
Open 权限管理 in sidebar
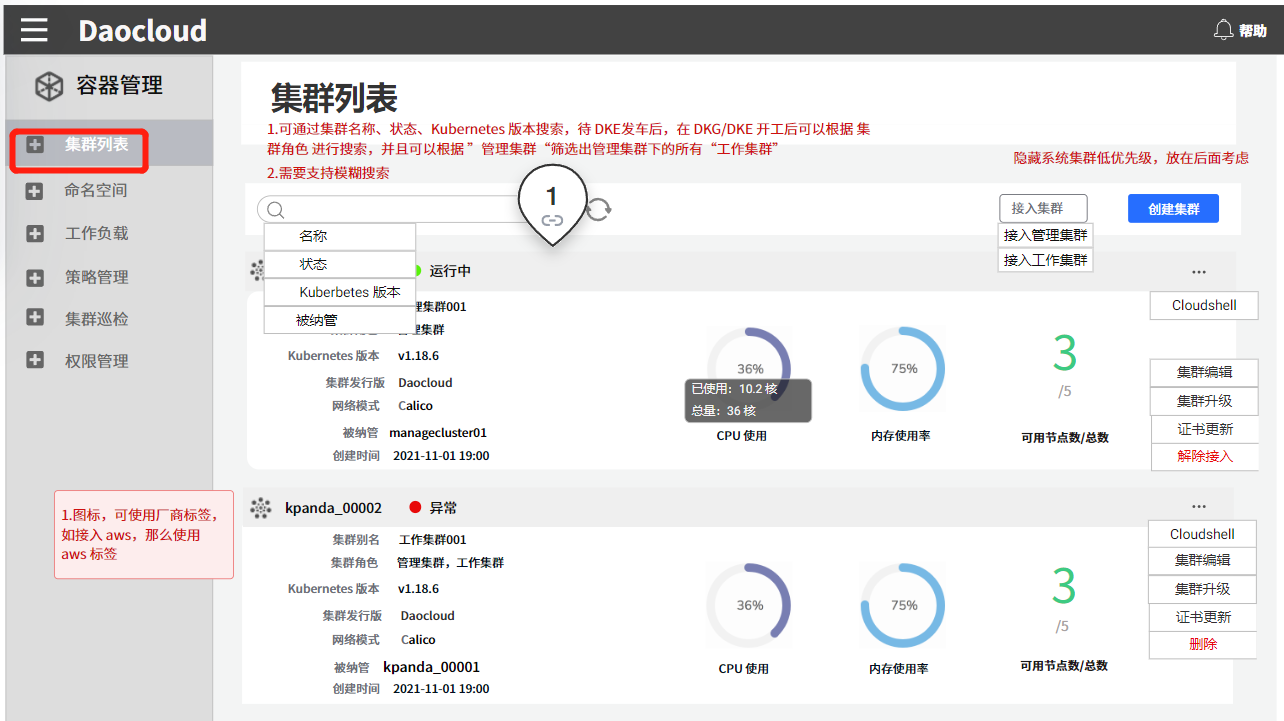point(96,361)
